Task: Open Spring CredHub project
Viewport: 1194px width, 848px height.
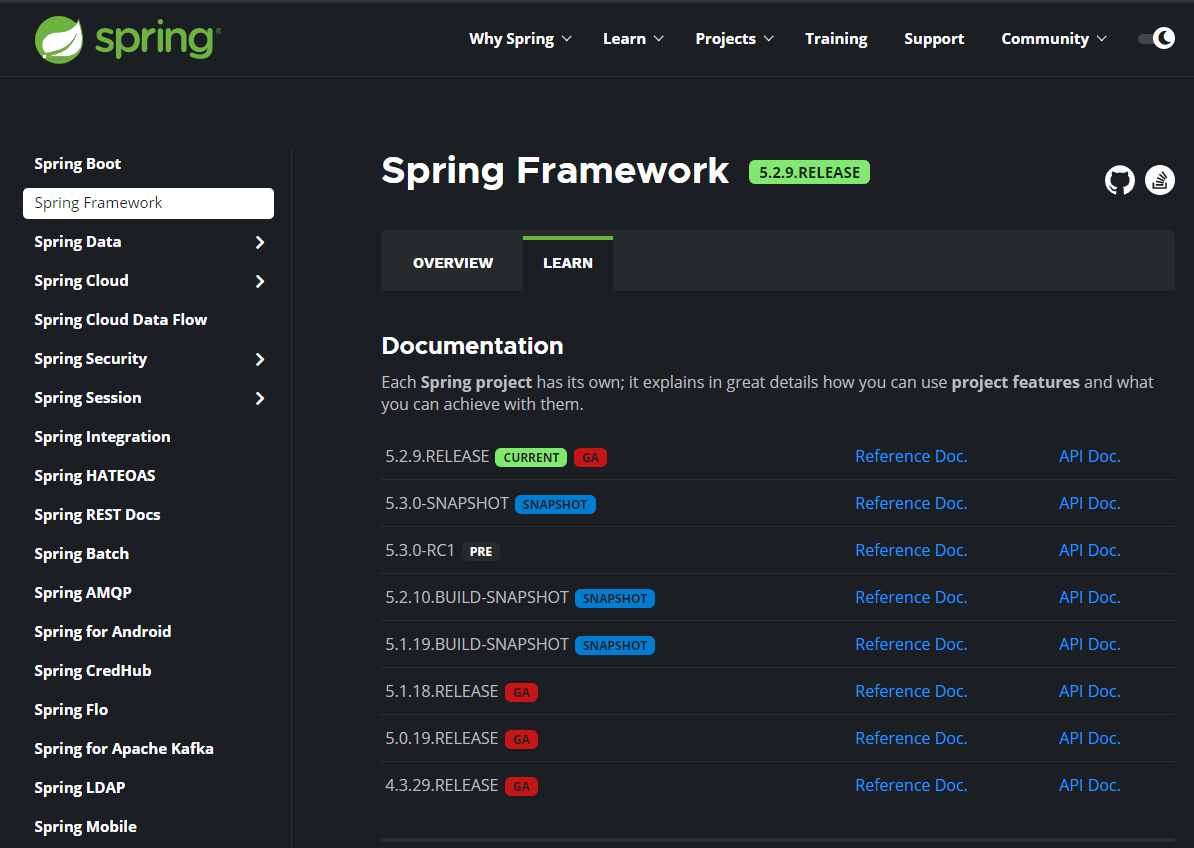Action: tap(93, 671)
